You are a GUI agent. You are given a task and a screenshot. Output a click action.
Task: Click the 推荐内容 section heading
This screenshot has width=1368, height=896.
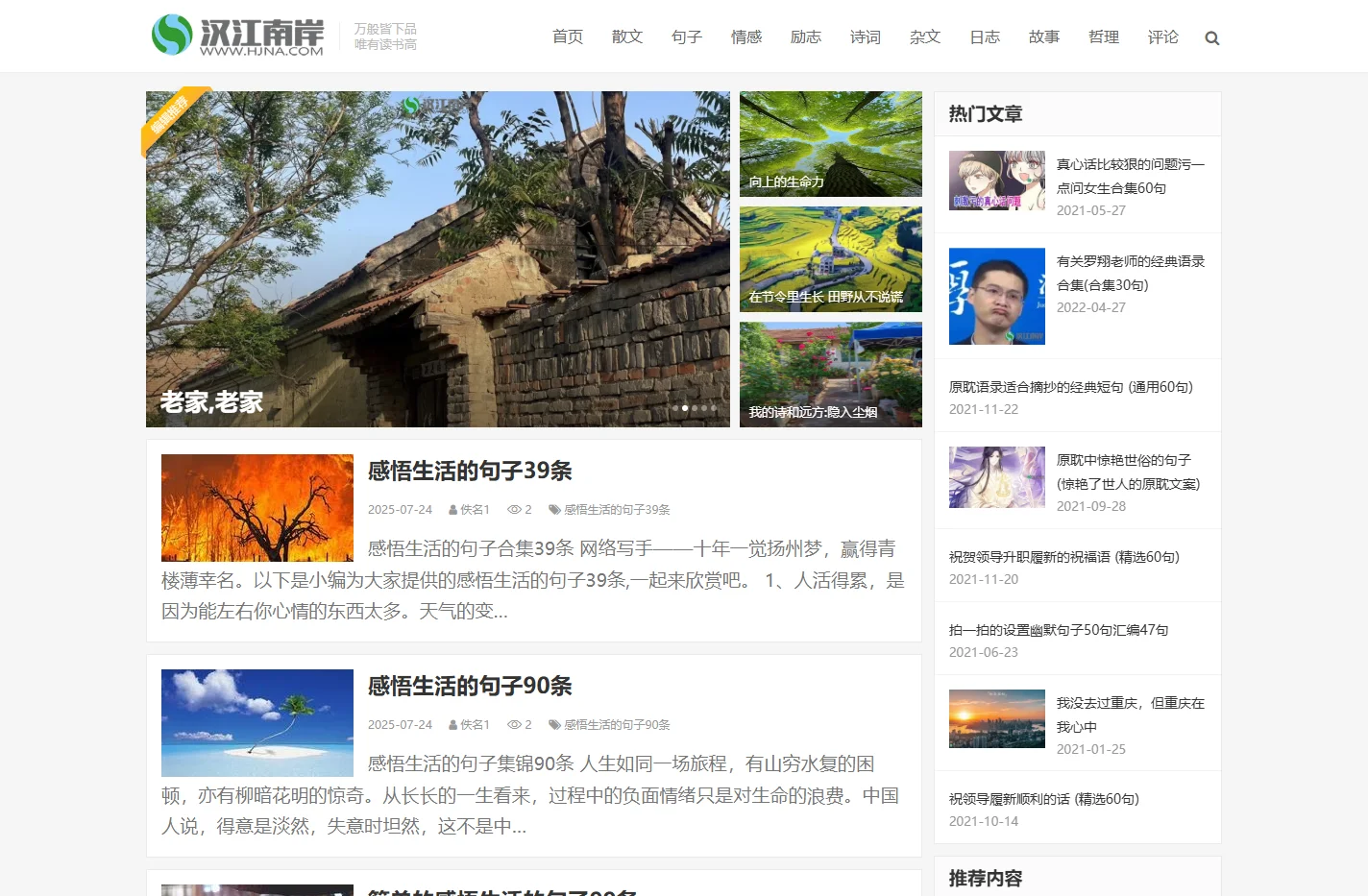986,879
